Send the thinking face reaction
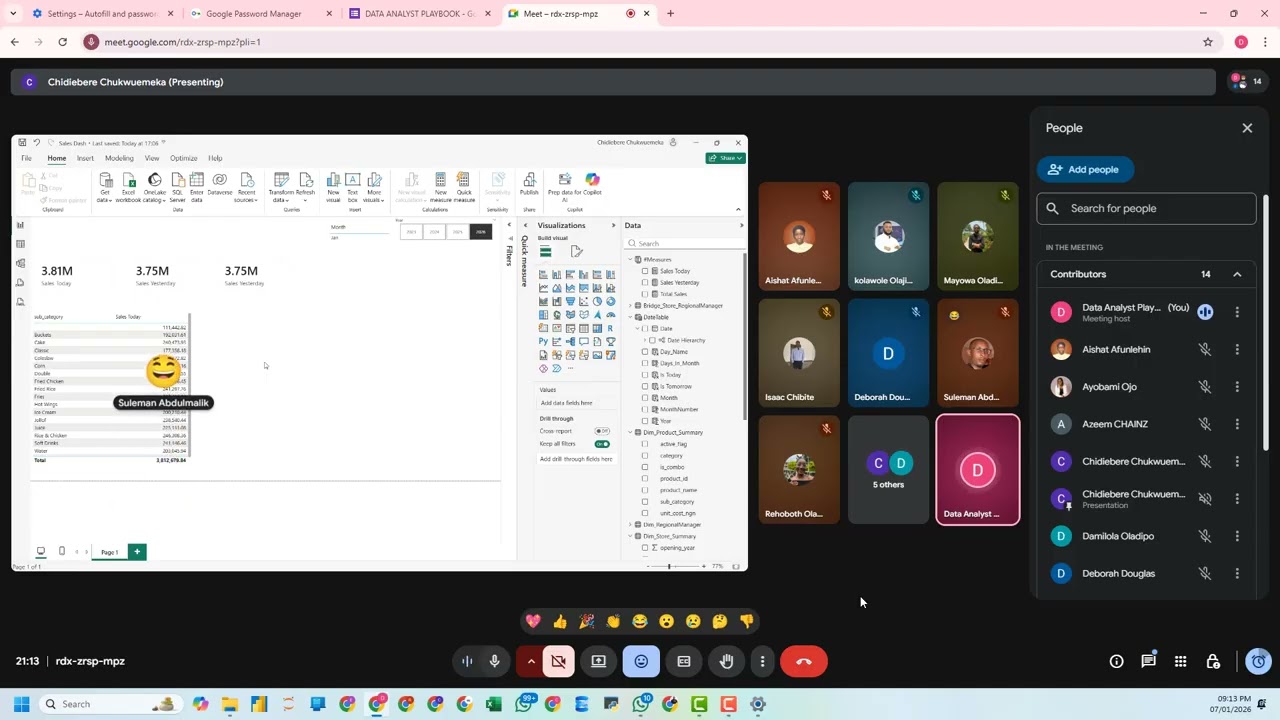 720,621
